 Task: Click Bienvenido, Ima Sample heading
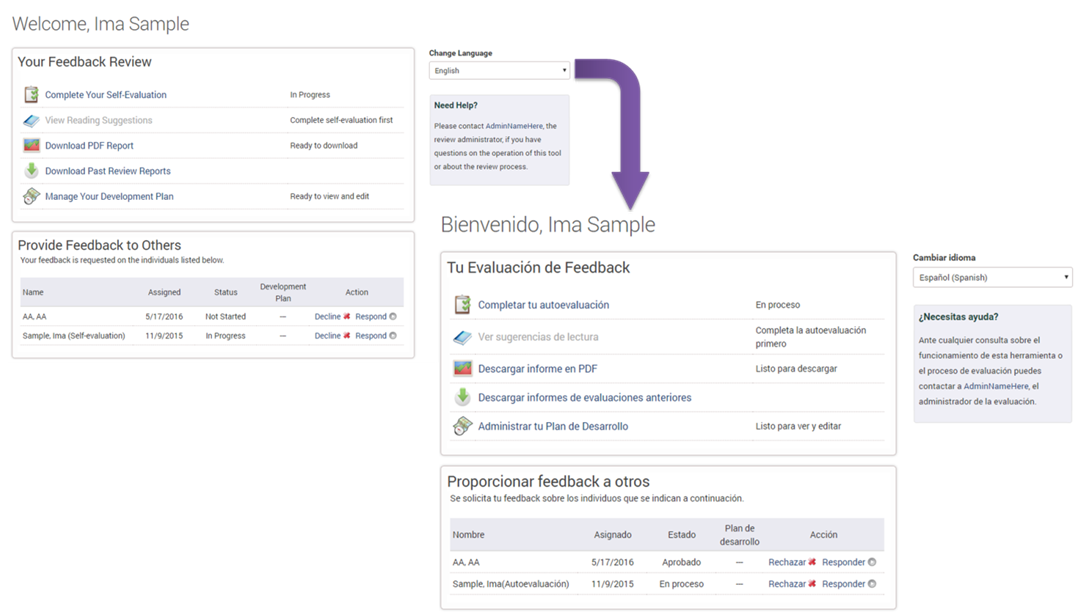click(x=548, y=225)
